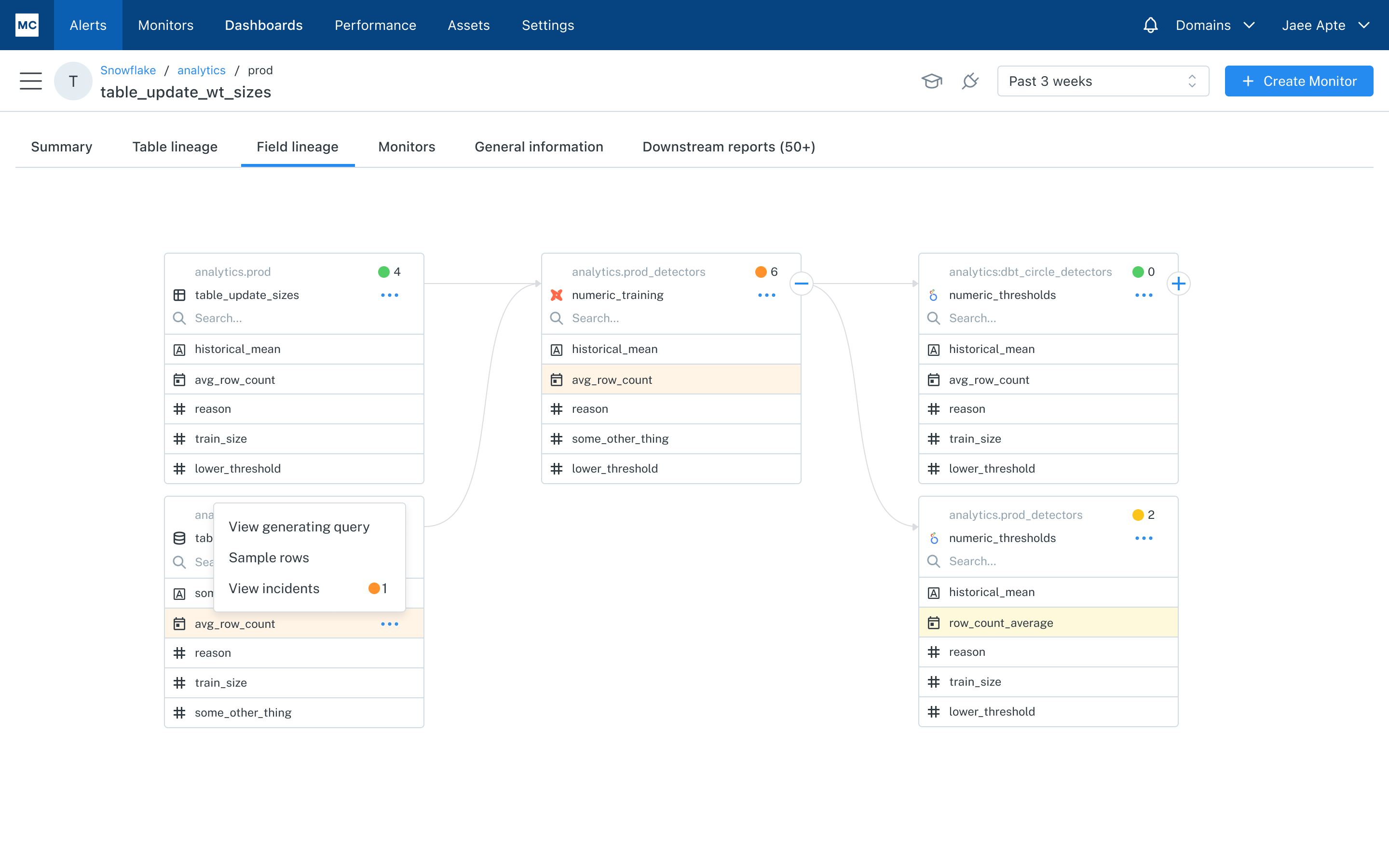Select row_count_average field
Screen dimensions: 1389x868
1048,623
